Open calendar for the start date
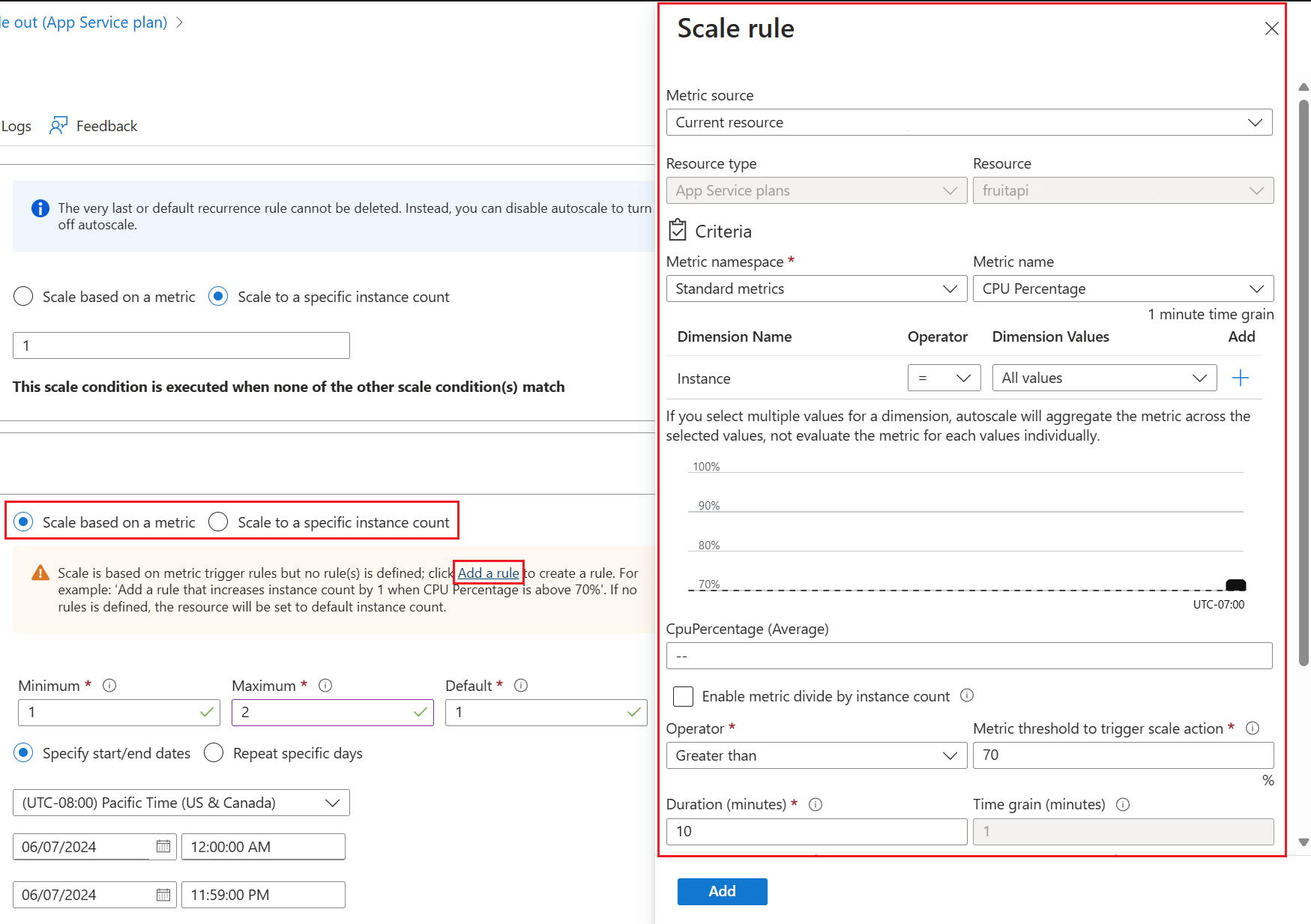Viewport: 1311px width, 924px height. (163, 846)
